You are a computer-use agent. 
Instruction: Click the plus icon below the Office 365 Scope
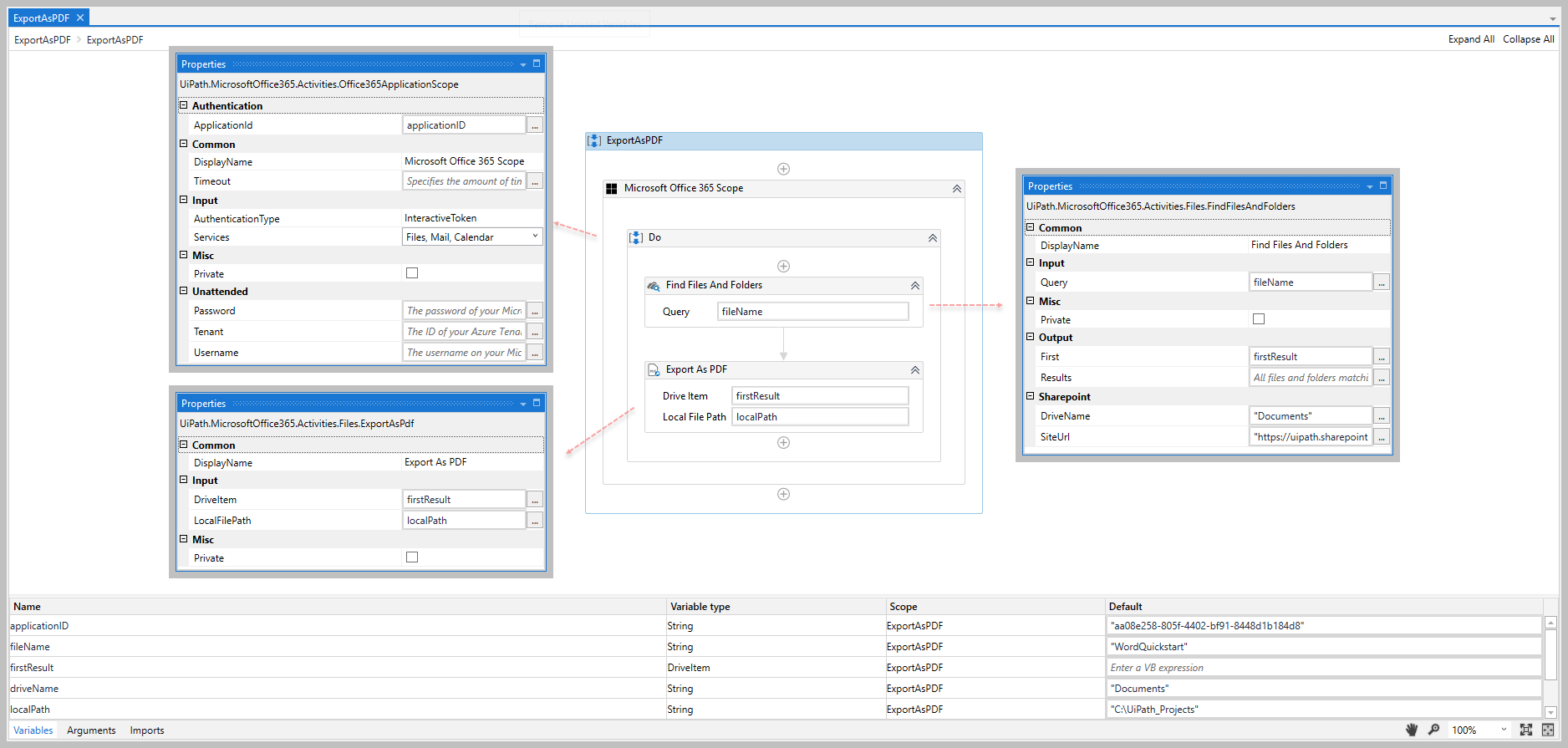[784, 494]
